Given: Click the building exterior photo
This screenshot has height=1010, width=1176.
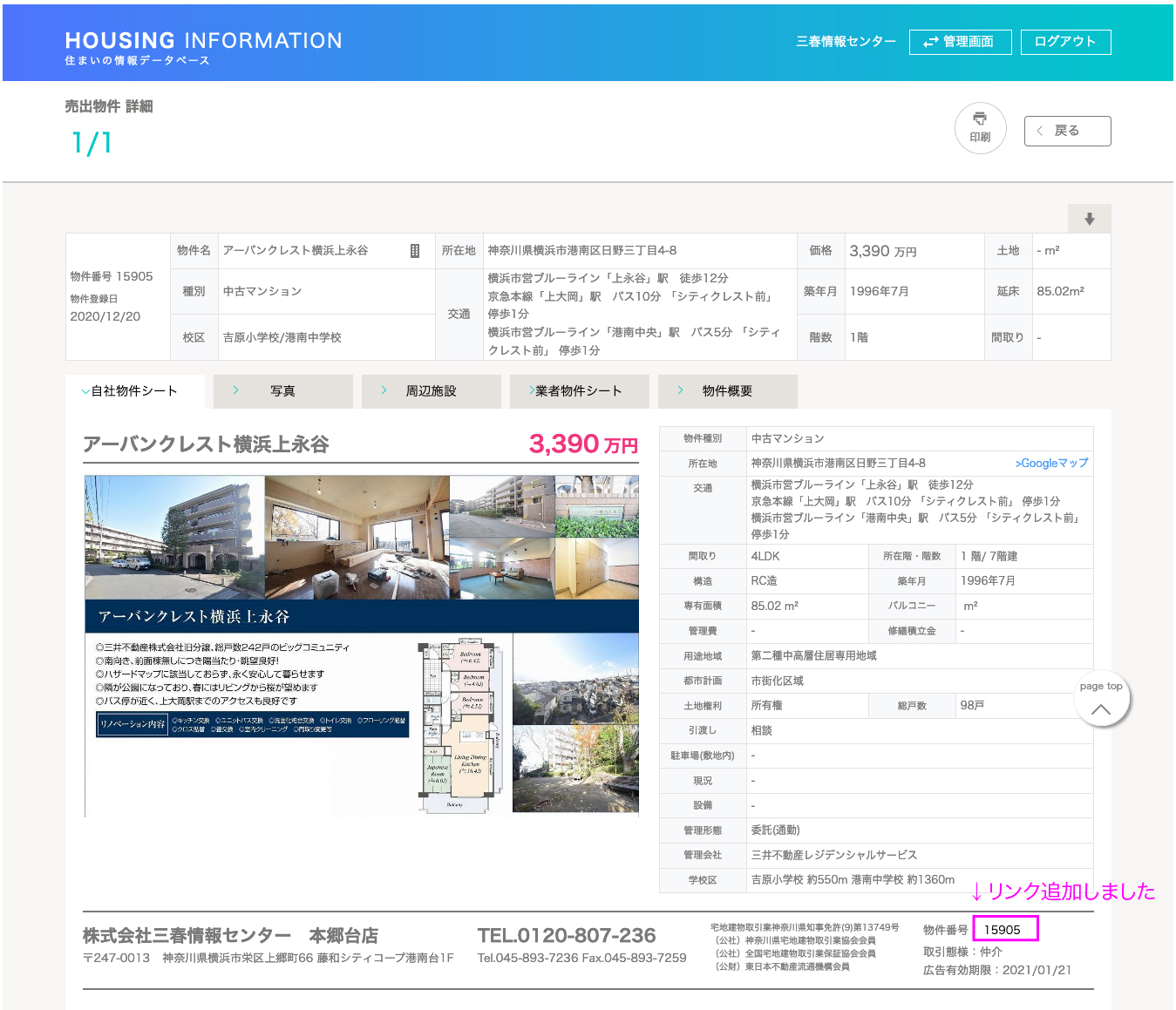Looking at the screenshot, I should pos(174,537).
